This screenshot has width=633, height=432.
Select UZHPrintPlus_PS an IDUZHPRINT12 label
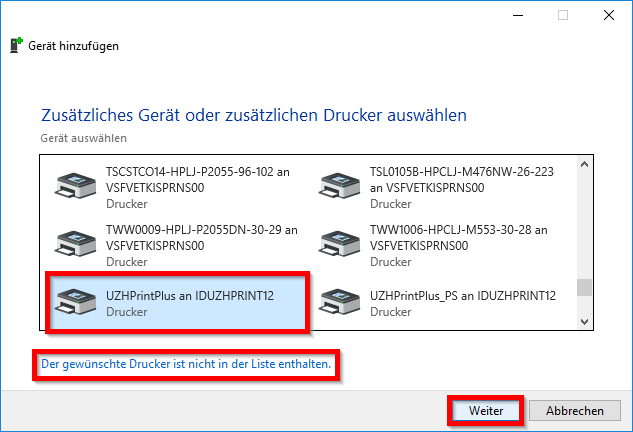[462, 295]
